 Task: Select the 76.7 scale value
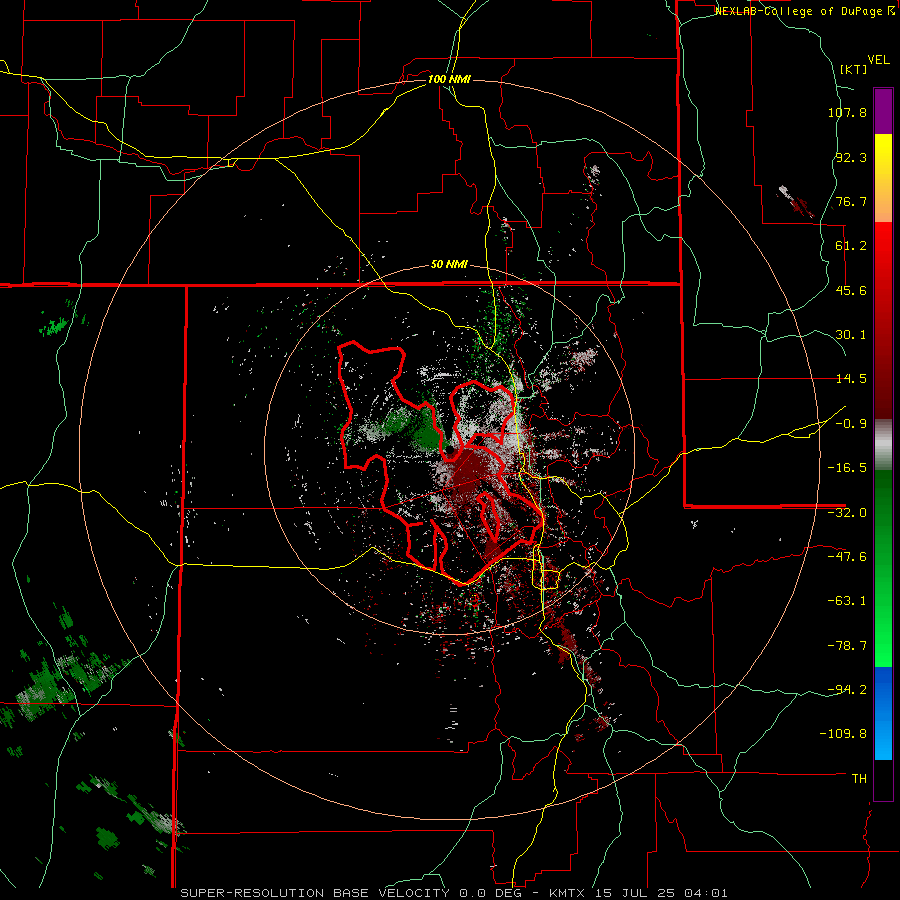[851, 201]
